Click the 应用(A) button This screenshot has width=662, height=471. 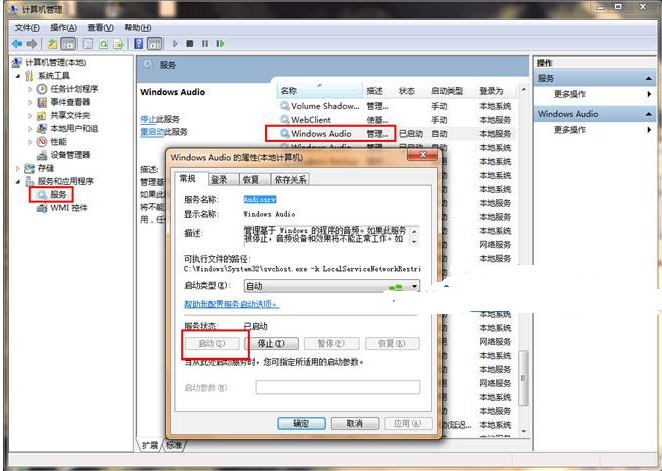[x=408, y=423]
